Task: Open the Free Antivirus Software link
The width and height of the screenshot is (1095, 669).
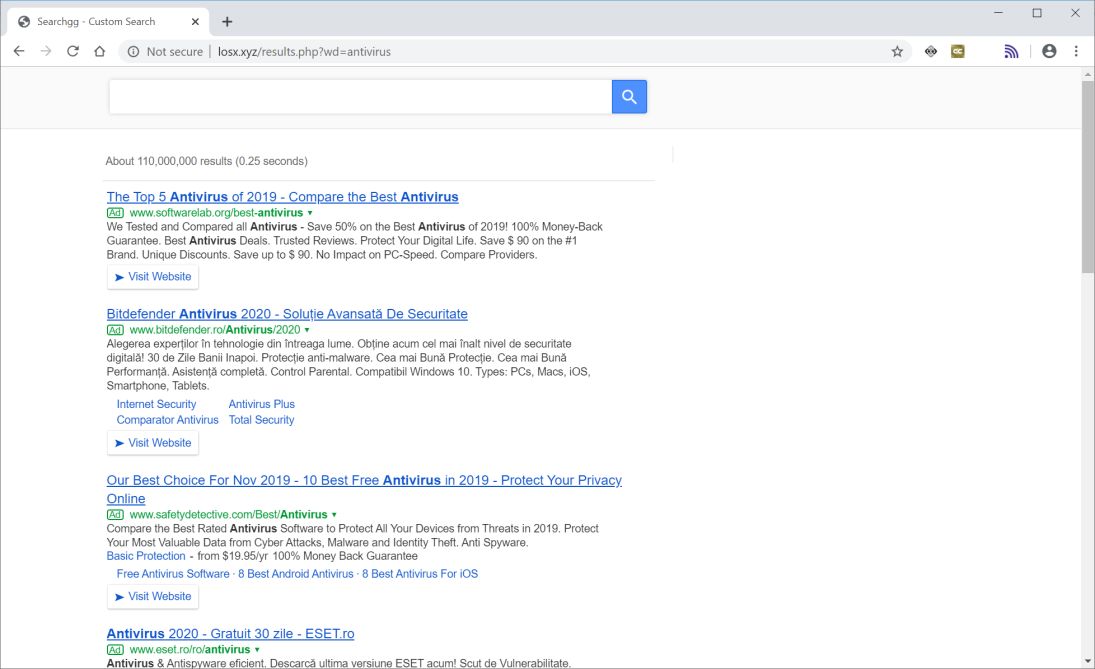Action: (173, 574)
